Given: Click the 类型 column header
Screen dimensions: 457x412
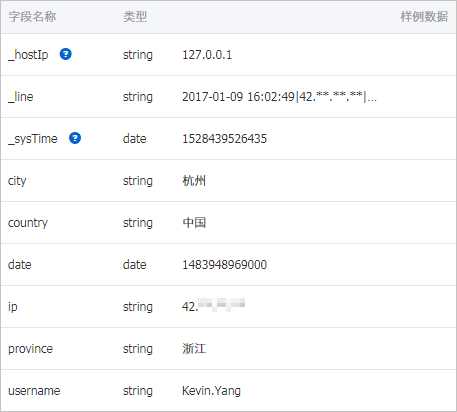Looking at the screenshot, I should tap(135, 16).
